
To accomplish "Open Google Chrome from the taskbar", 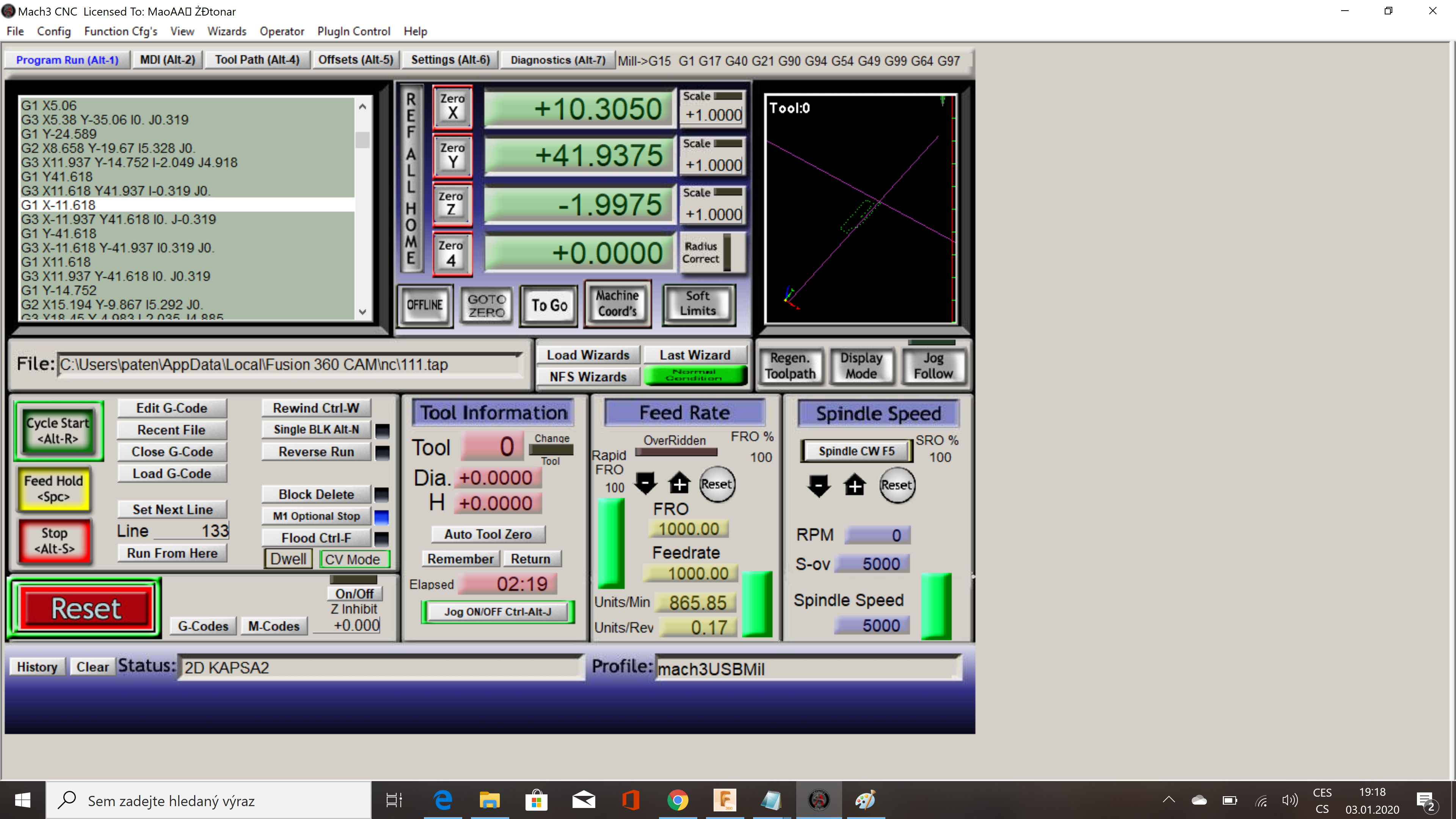I will [x=677, y=800].
